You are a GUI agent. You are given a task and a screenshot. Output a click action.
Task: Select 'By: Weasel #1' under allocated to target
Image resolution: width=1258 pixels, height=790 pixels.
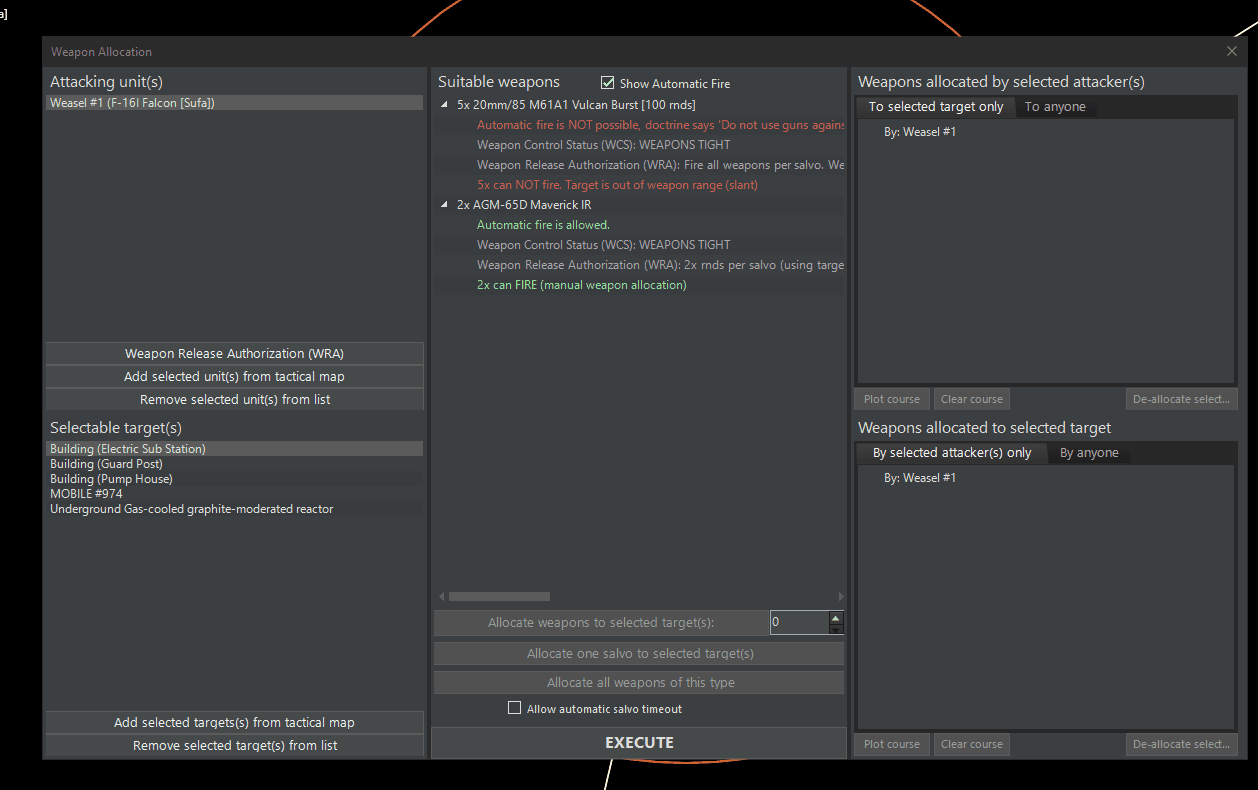pyautogui.click(x=920, y=478)
